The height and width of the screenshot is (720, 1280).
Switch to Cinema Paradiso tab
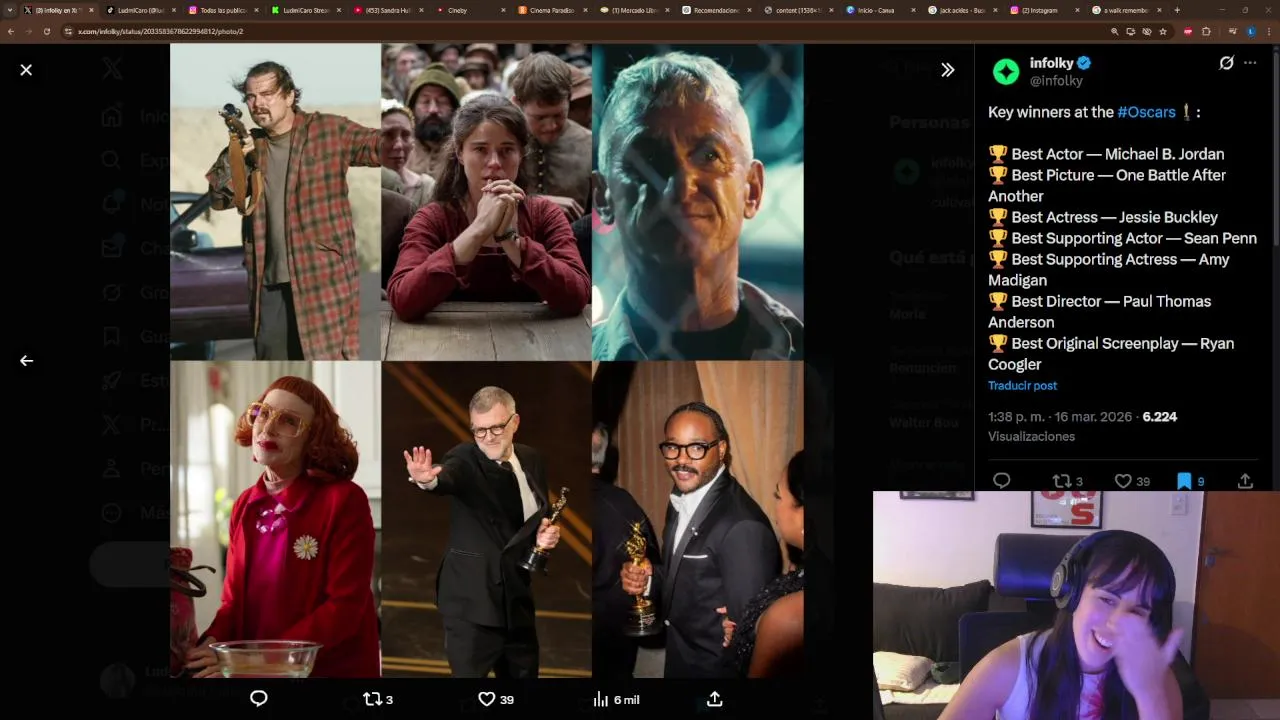click(x=550, y=10)
